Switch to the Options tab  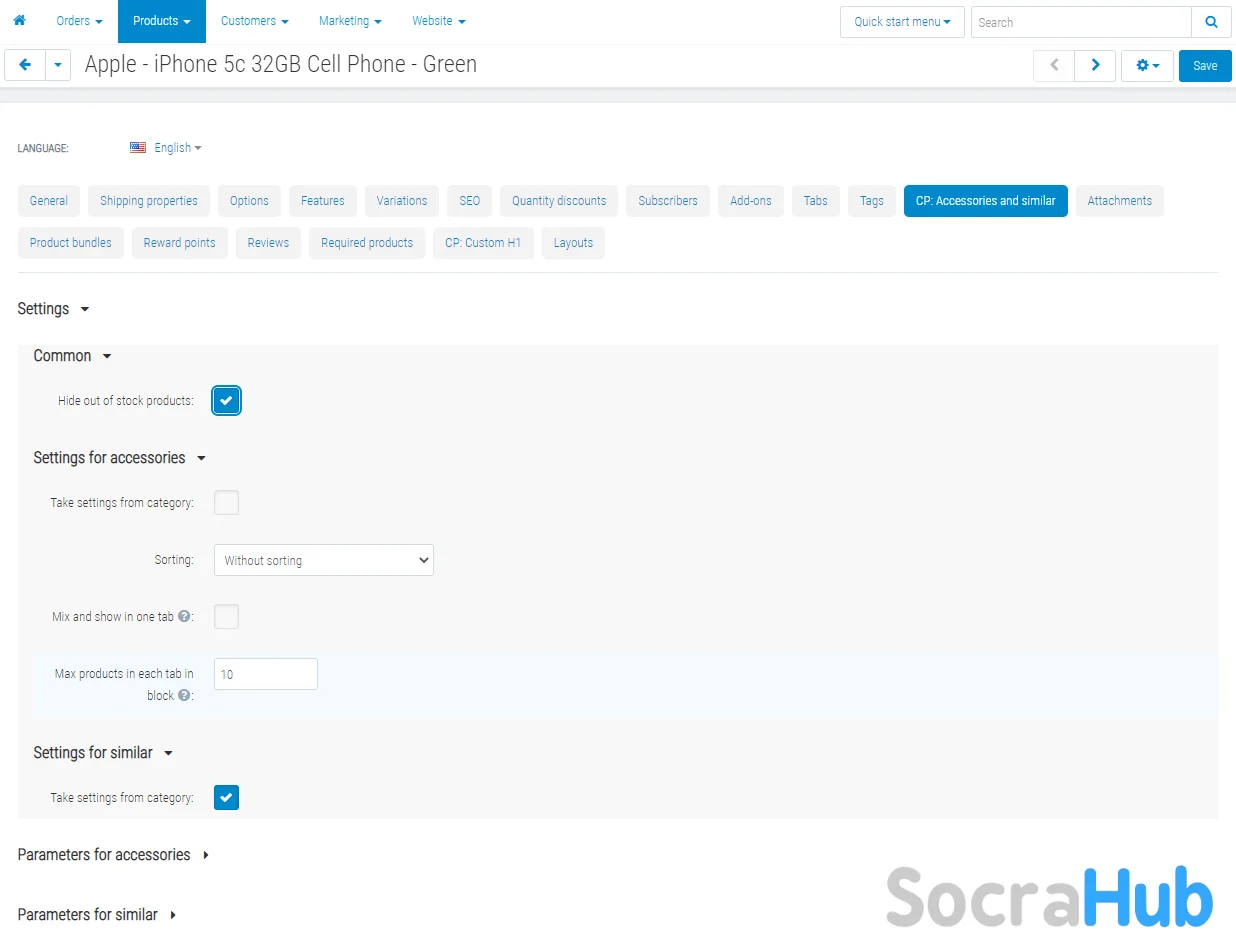click(x=249, y=201)
